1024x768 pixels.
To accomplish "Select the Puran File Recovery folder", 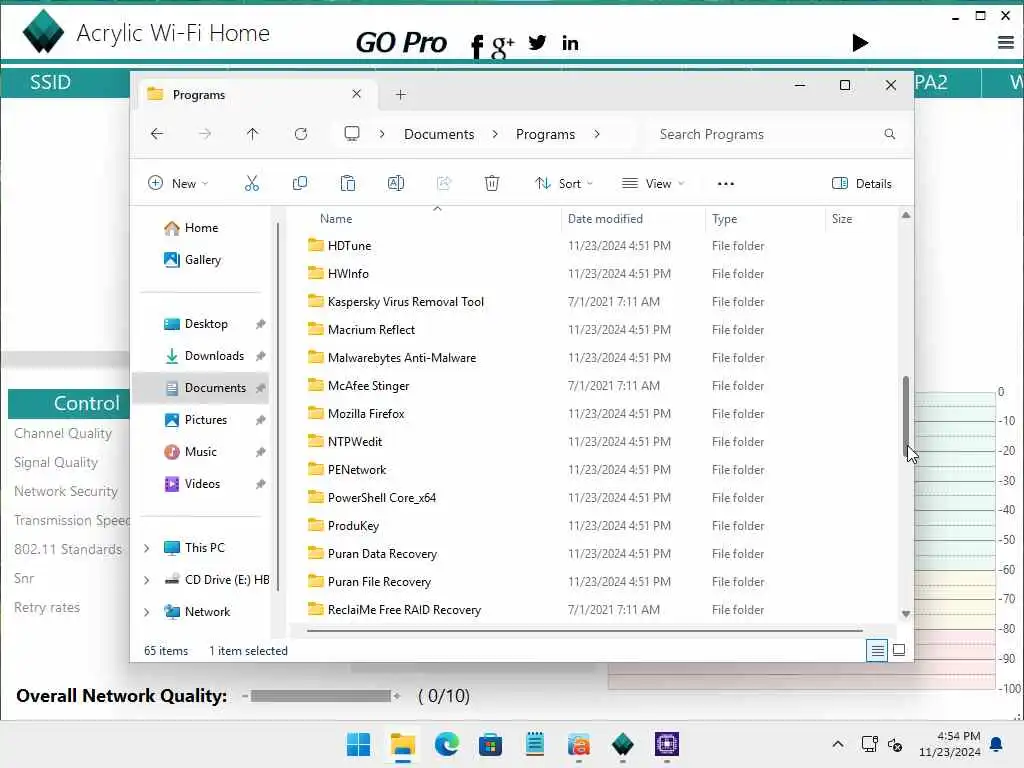I will (379, 582).
